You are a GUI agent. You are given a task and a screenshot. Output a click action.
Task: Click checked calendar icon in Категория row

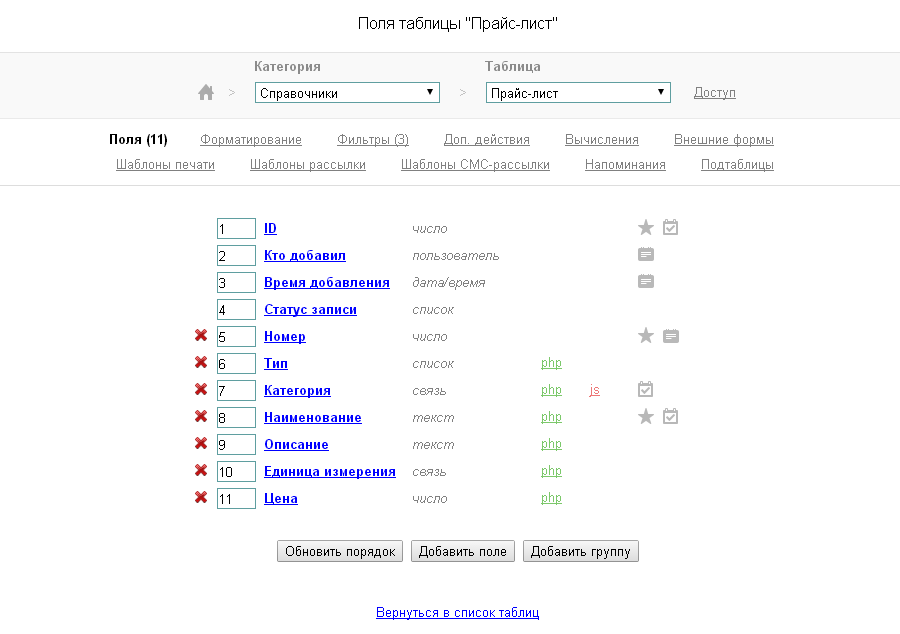coord(646,389)
